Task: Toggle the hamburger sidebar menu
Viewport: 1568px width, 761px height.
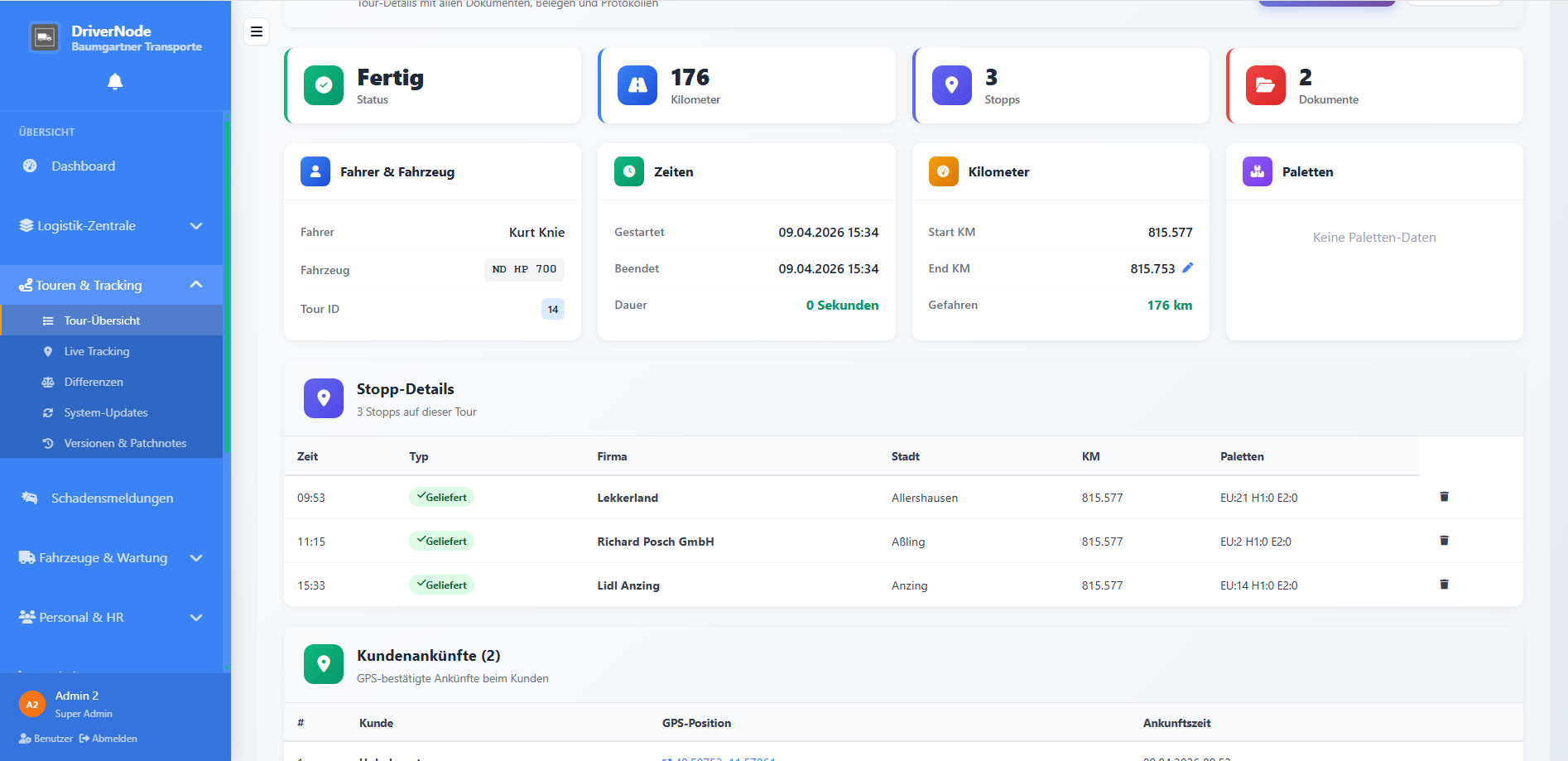Action: [257, 31]
